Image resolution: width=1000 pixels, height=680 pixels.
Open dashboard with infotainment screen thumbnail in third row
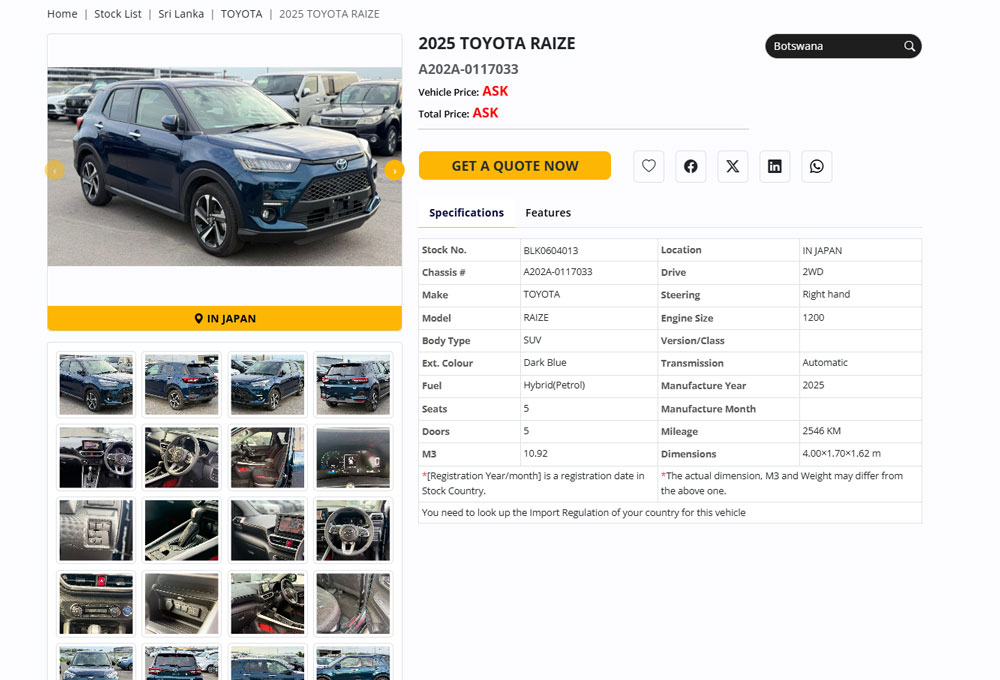pyautogui.click(x=268, y=530)
